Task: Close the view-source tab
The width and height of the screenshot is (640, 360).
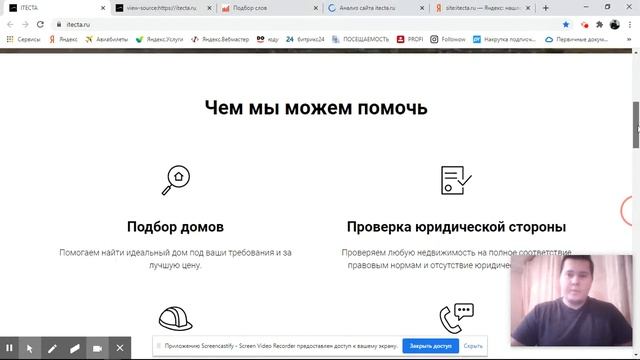Action: (209, 8)
